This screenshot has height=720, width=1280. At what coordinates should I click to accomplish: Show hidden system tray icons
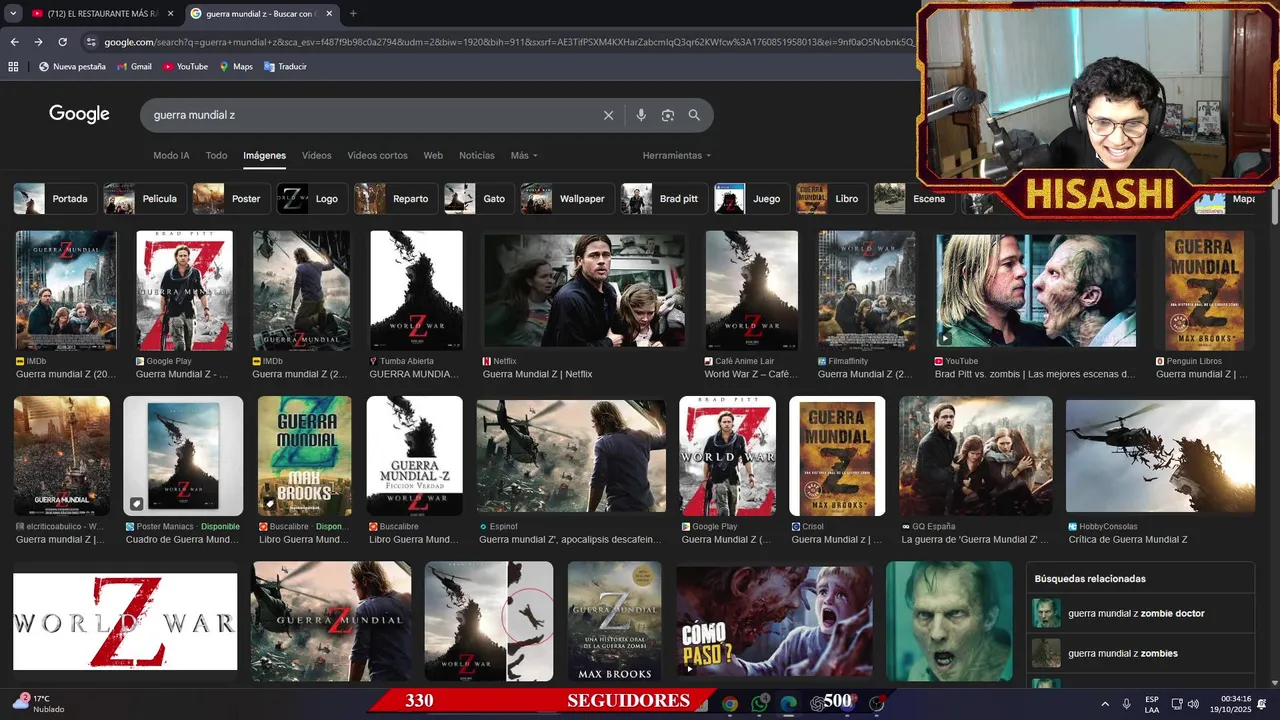click(x=1105, y=704)
